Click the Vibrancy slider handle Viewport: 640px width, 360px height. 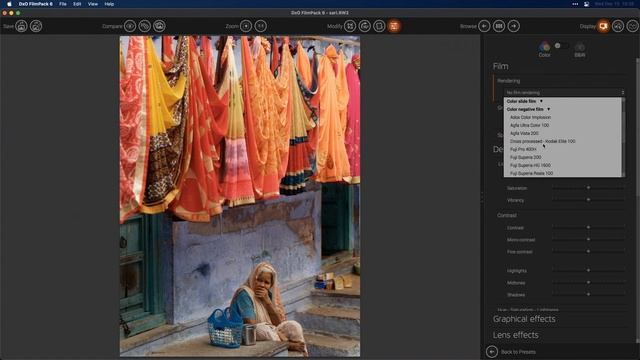[588, 200]
